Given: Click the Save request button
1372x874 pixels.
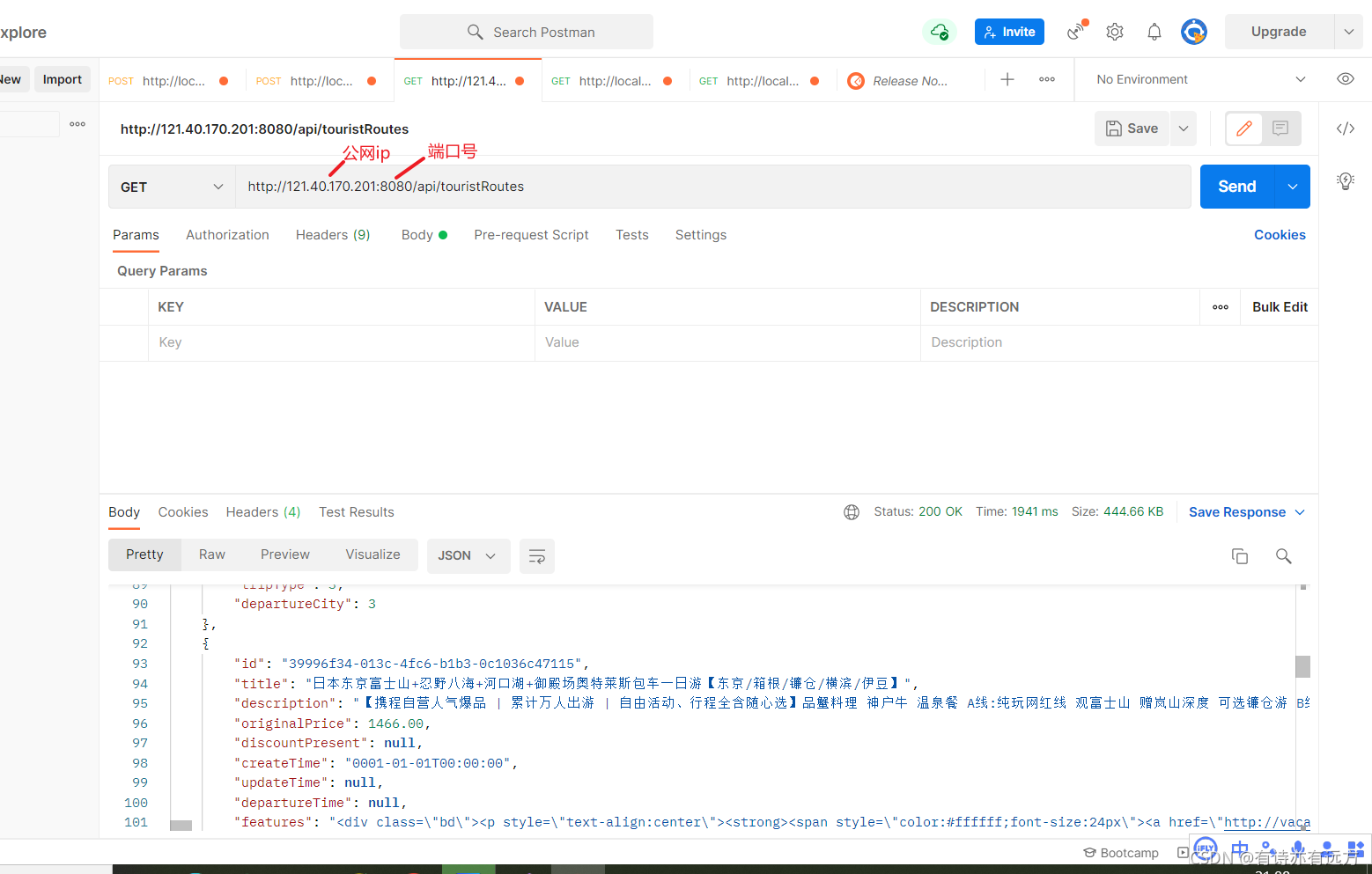Looking at the screenshot, I should [x=1132, y=129].
